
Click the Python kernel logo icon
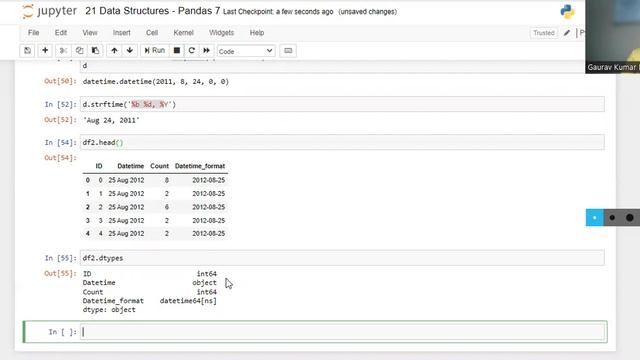(x=567, y=11)
